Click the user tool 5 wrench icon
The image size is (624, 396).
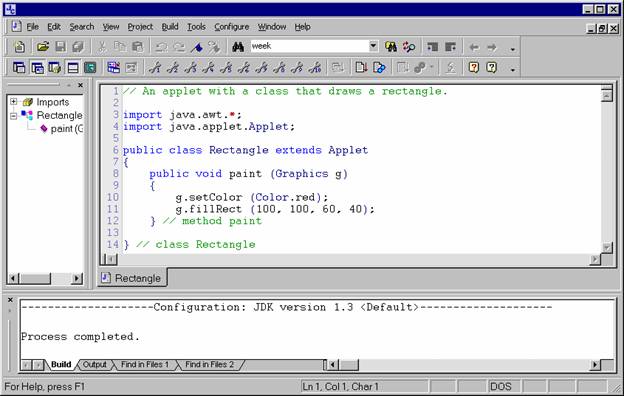(226, 68)
